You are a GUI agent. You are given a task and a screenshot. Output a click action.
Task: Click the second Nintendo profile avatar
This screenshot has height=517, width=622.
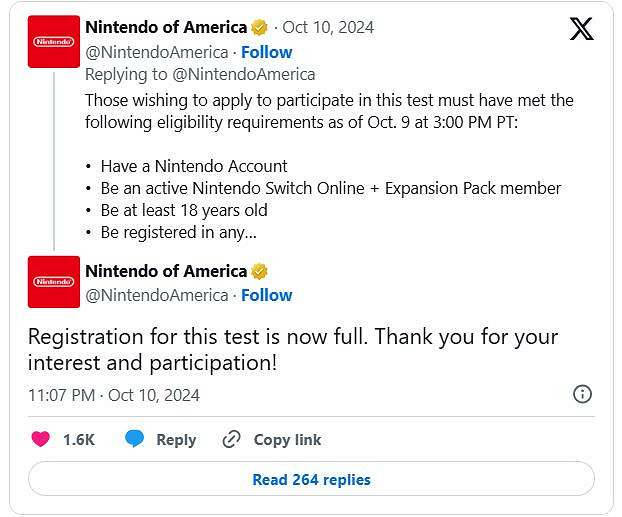54,282
